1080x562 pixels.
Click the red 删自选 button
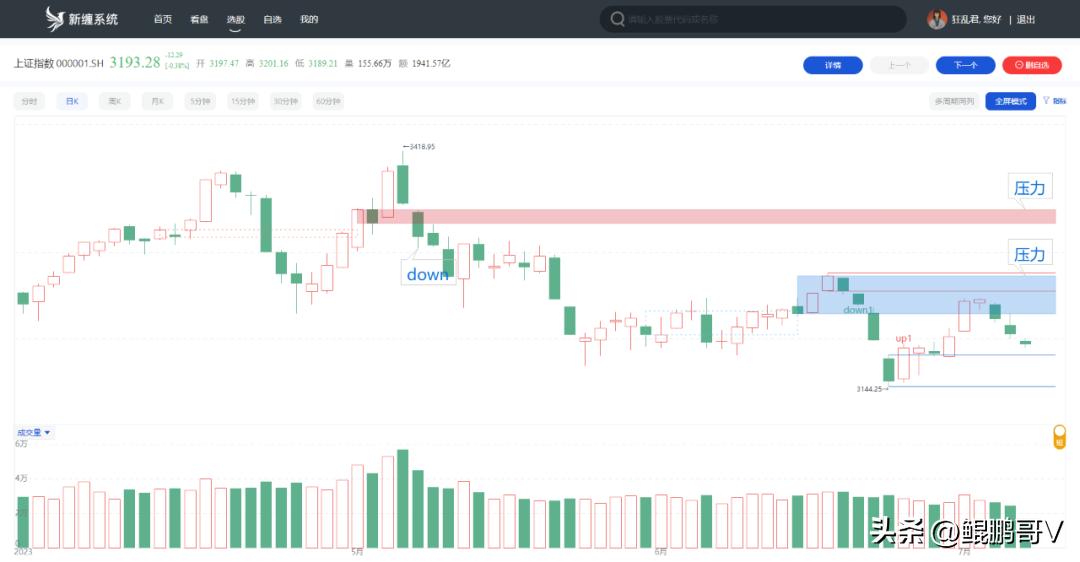coord(1031,65)
